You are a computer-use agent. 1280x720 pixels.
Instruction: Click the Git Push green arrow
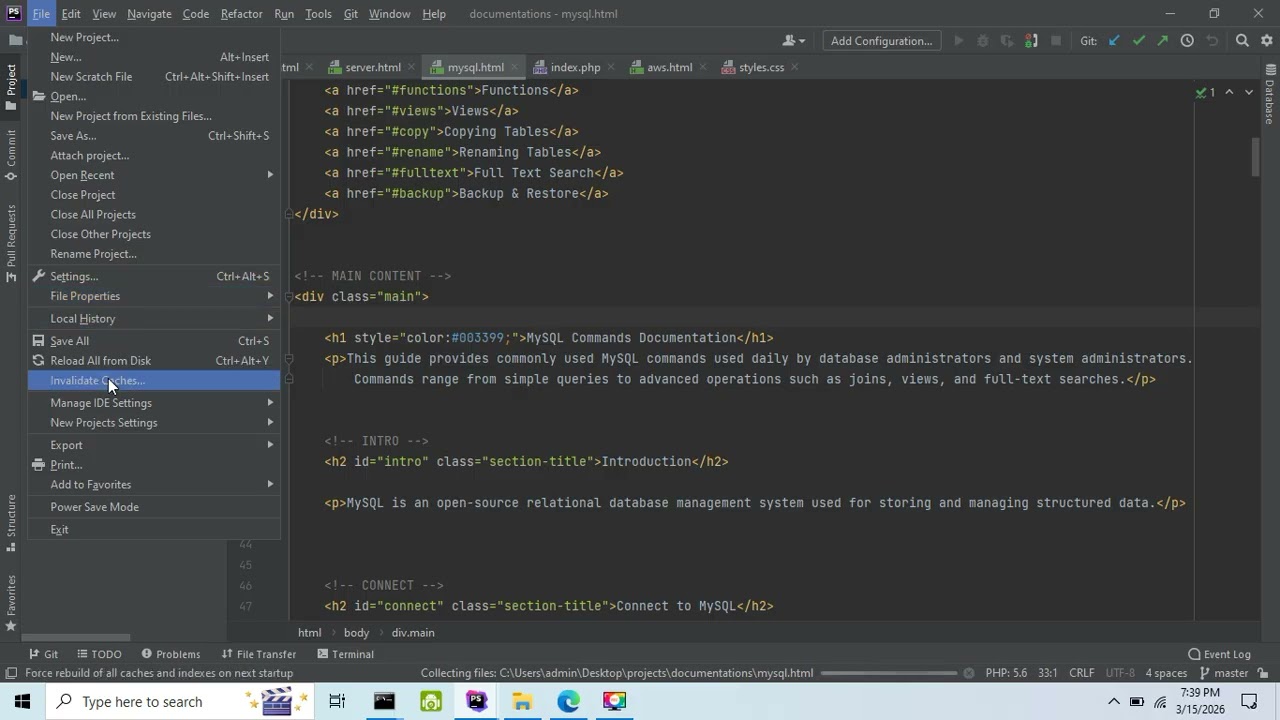point(1162,41)
